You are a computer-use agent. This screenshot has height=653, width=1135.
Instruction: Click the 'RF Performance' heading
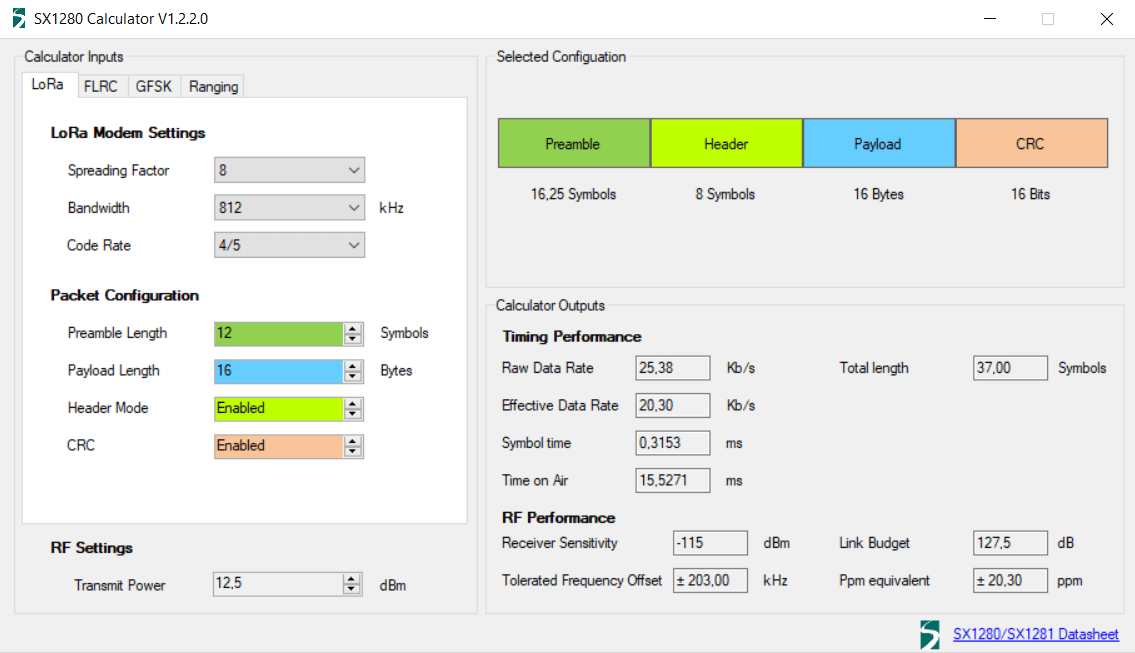coord(558,518)
